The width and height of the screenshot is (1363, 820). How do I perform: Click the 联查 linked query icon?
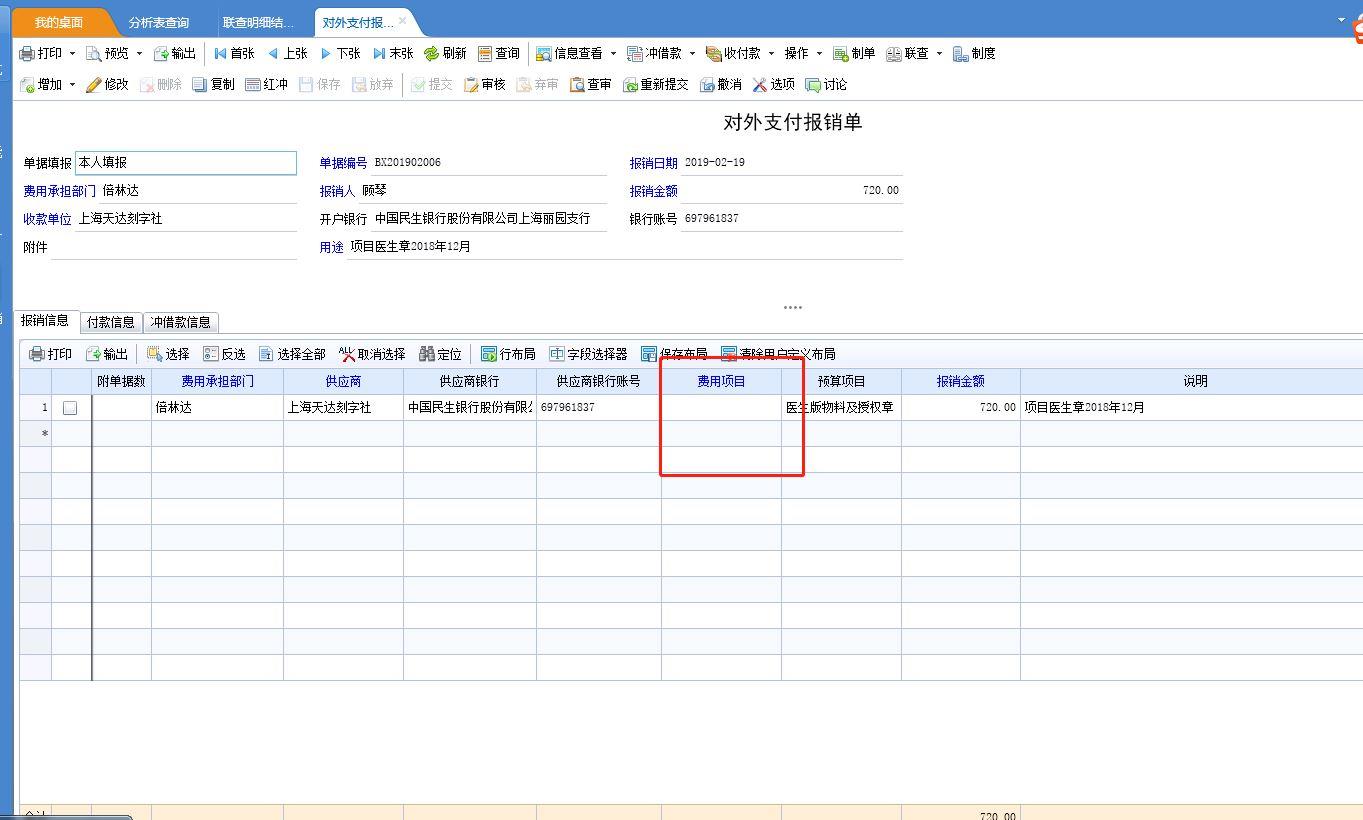(x=894, y=54)
